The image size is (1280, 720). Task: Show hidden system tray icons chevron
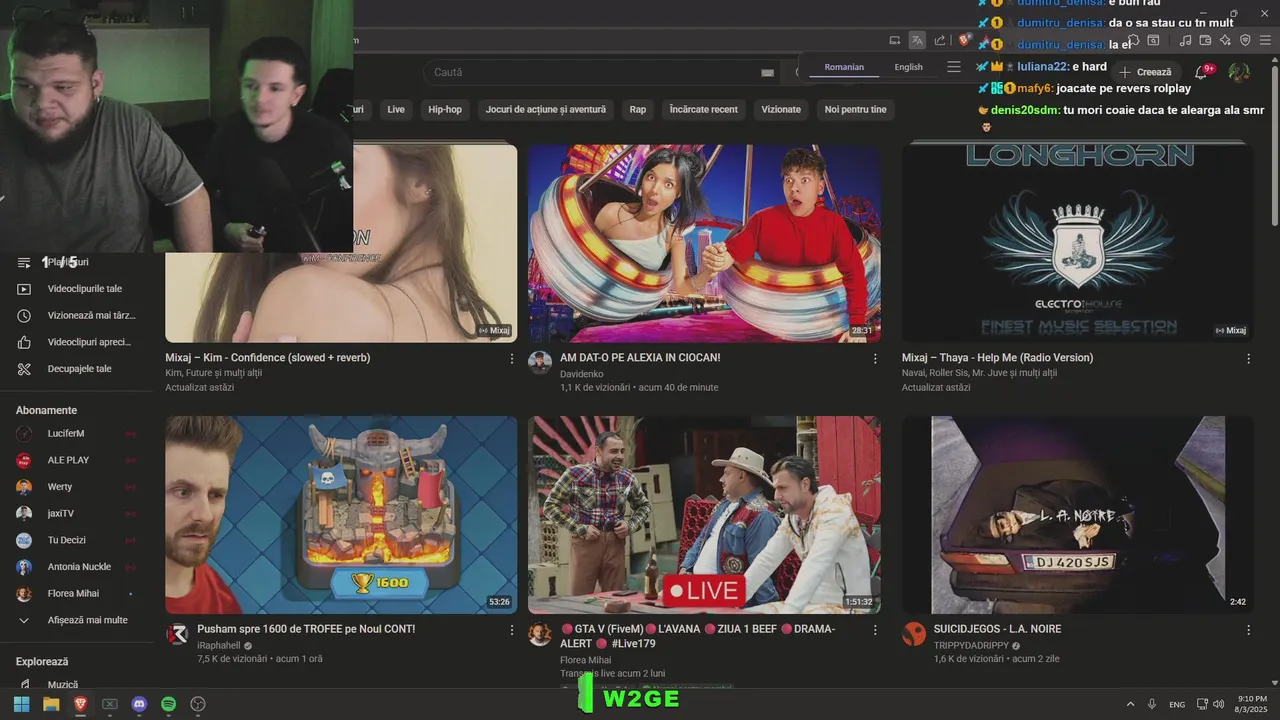coord(1130,704)
